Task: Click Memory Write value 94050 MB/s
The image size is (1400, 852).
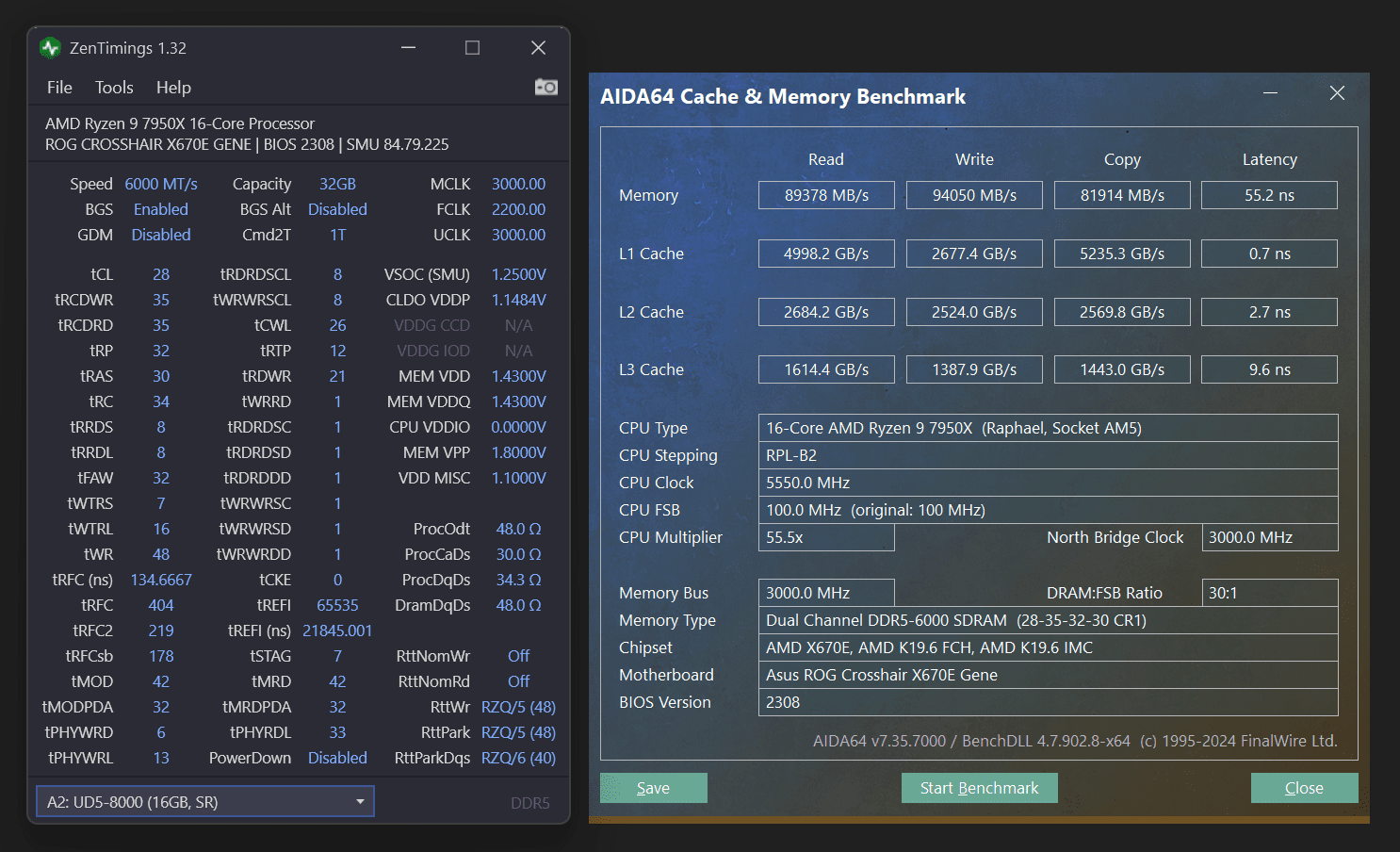Action: [974, 195]
